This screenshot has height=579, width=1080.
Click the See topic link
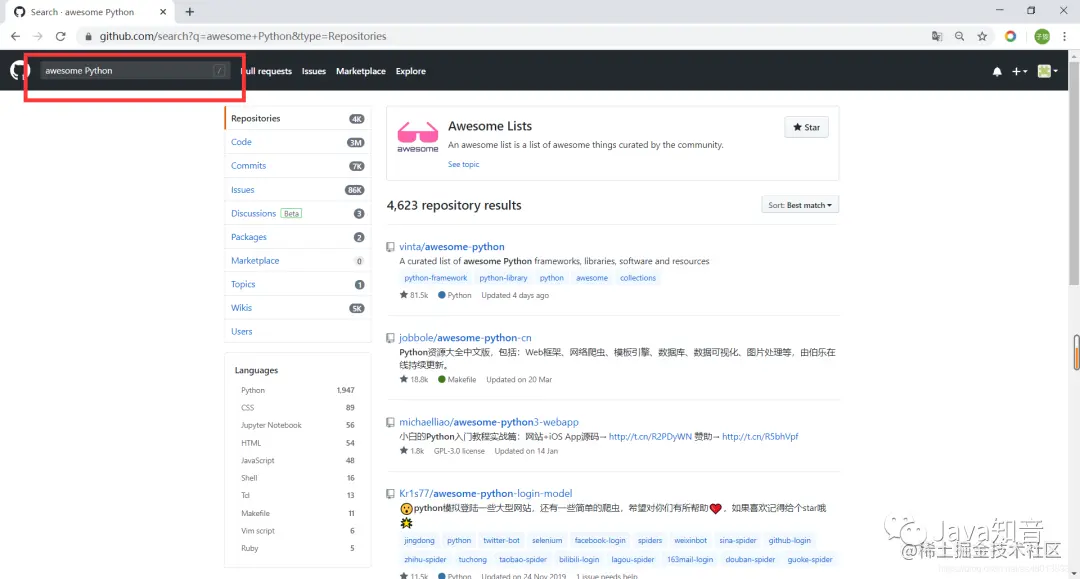click(464, 165)
